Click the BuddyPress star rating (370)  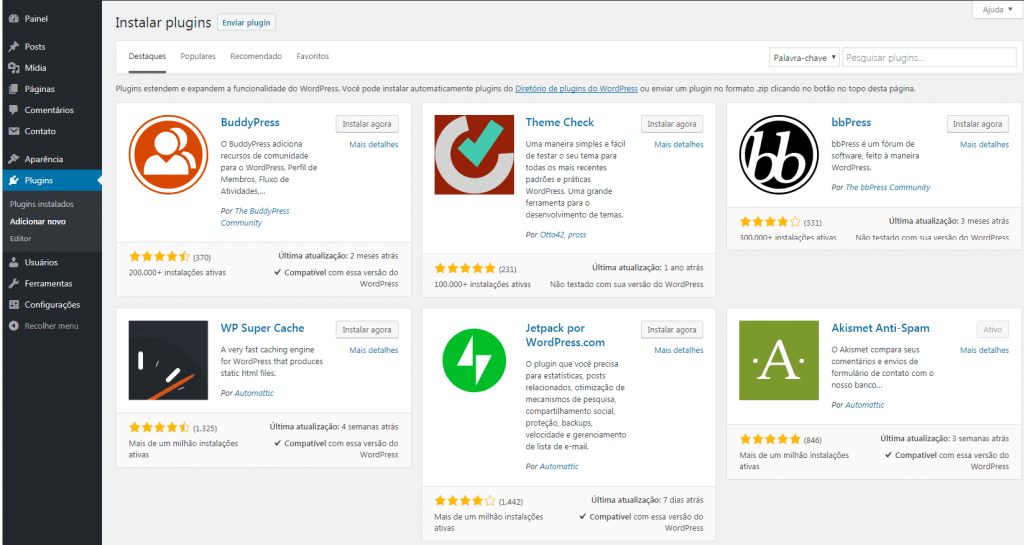pyautogui.click(x=159, y=257)
